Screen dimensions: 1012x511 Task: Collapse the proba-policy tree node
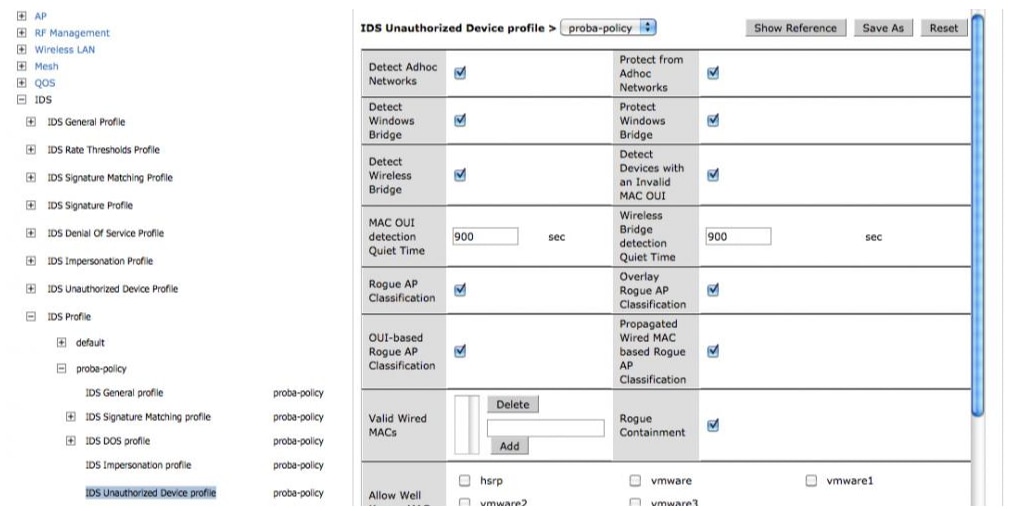coord(61,369)
